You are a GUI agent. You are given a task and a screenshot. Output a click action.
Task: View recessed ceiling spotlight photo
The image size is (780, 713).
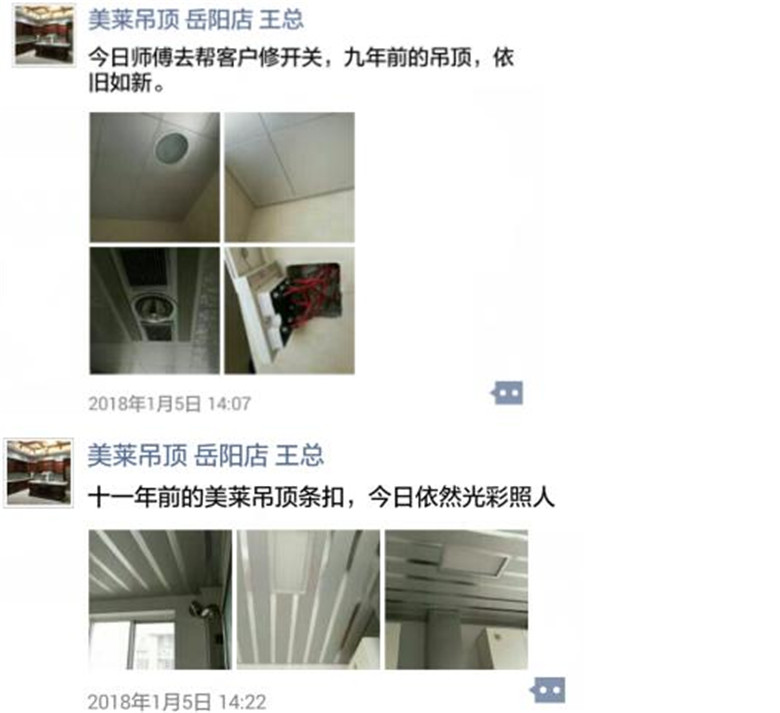coord(155,310)
